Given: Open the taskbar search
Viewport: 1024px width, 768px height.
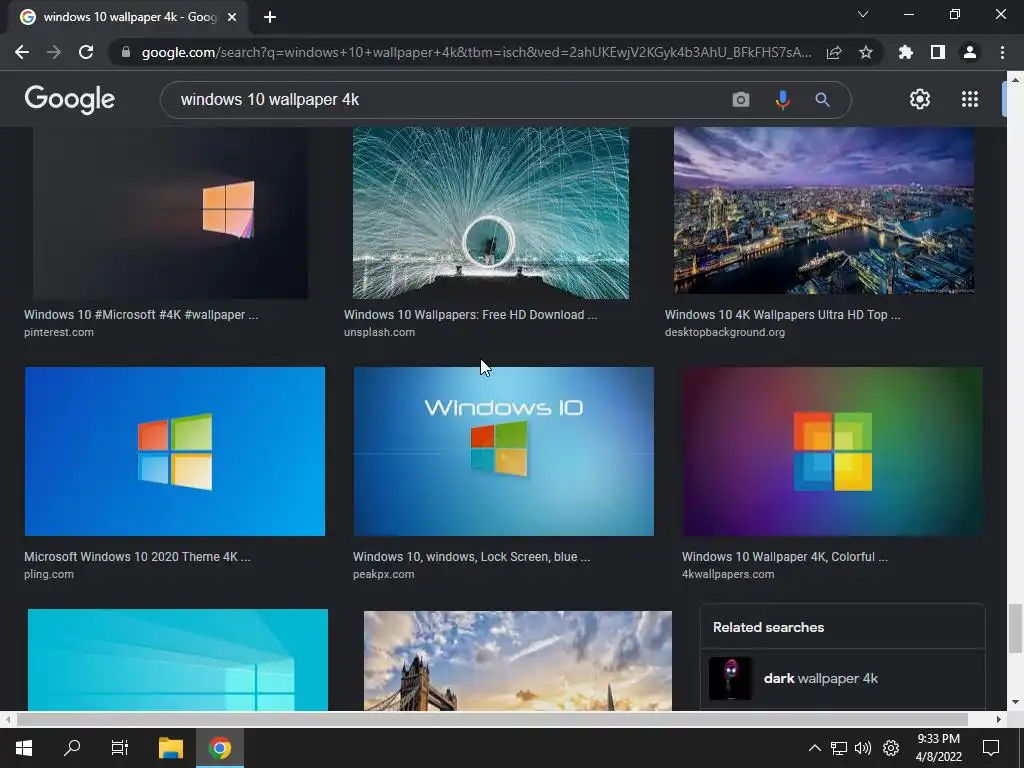Looking at the screenshot, I should 72,748.
